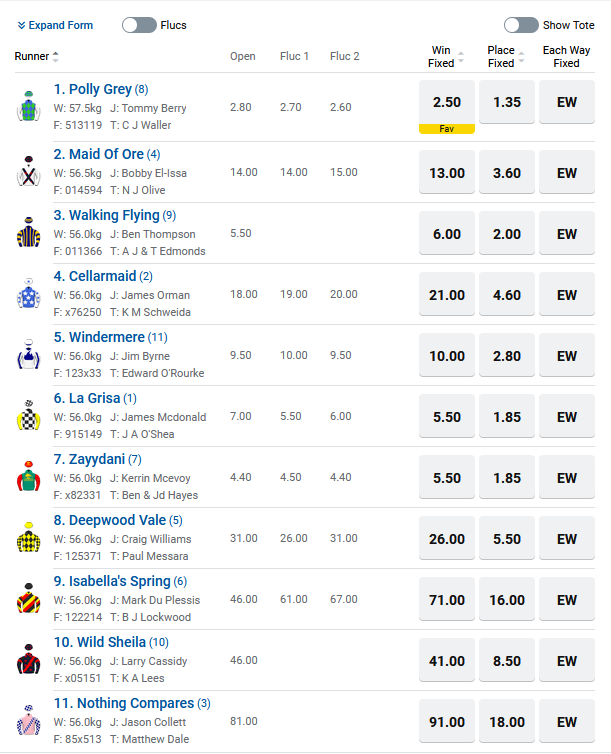Click Walking Flying's striped silks icon

pos(27,233)
